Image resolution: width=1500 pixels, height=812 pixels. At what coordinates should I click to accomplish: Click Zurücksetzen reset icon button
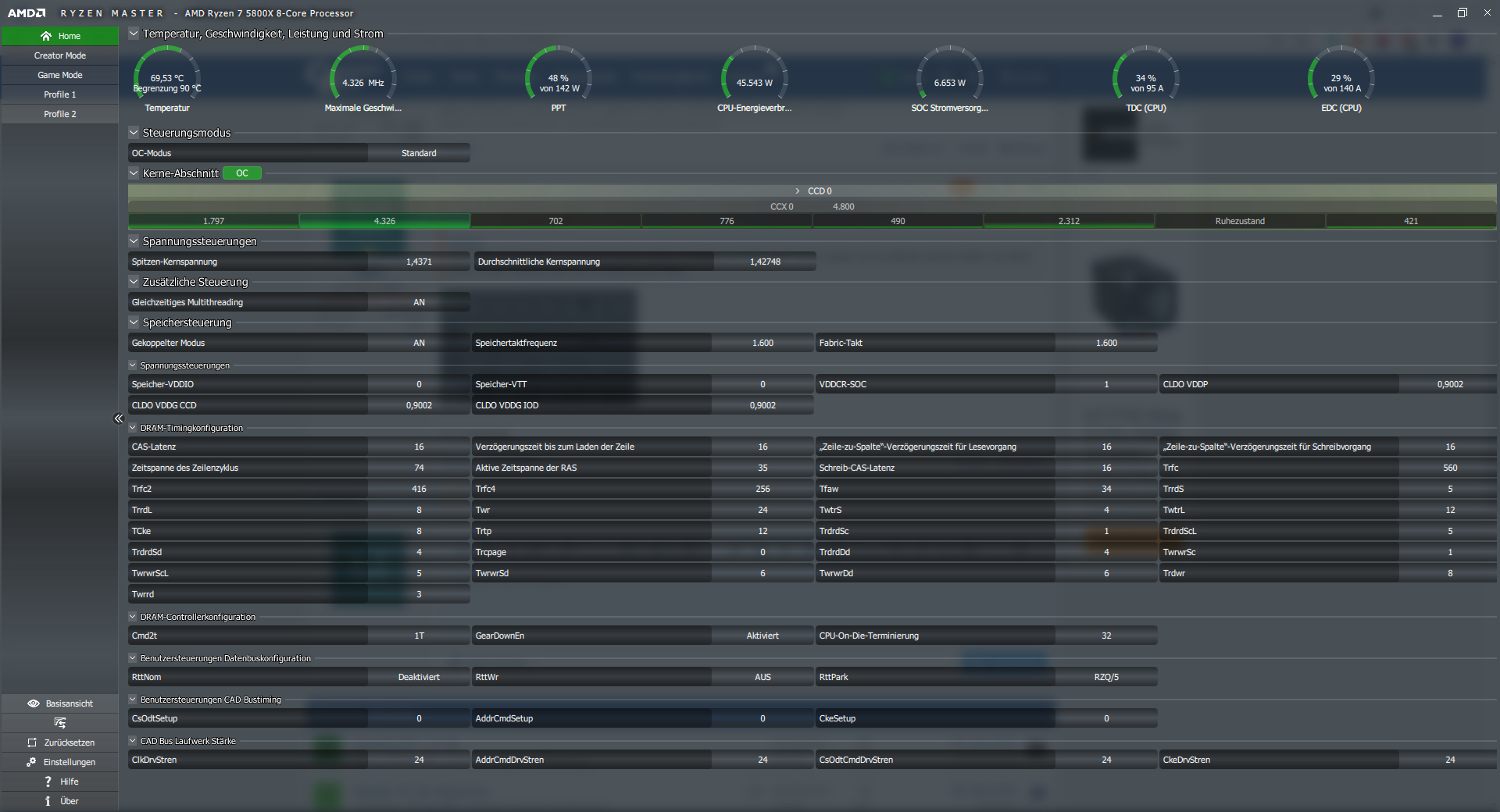60,743
